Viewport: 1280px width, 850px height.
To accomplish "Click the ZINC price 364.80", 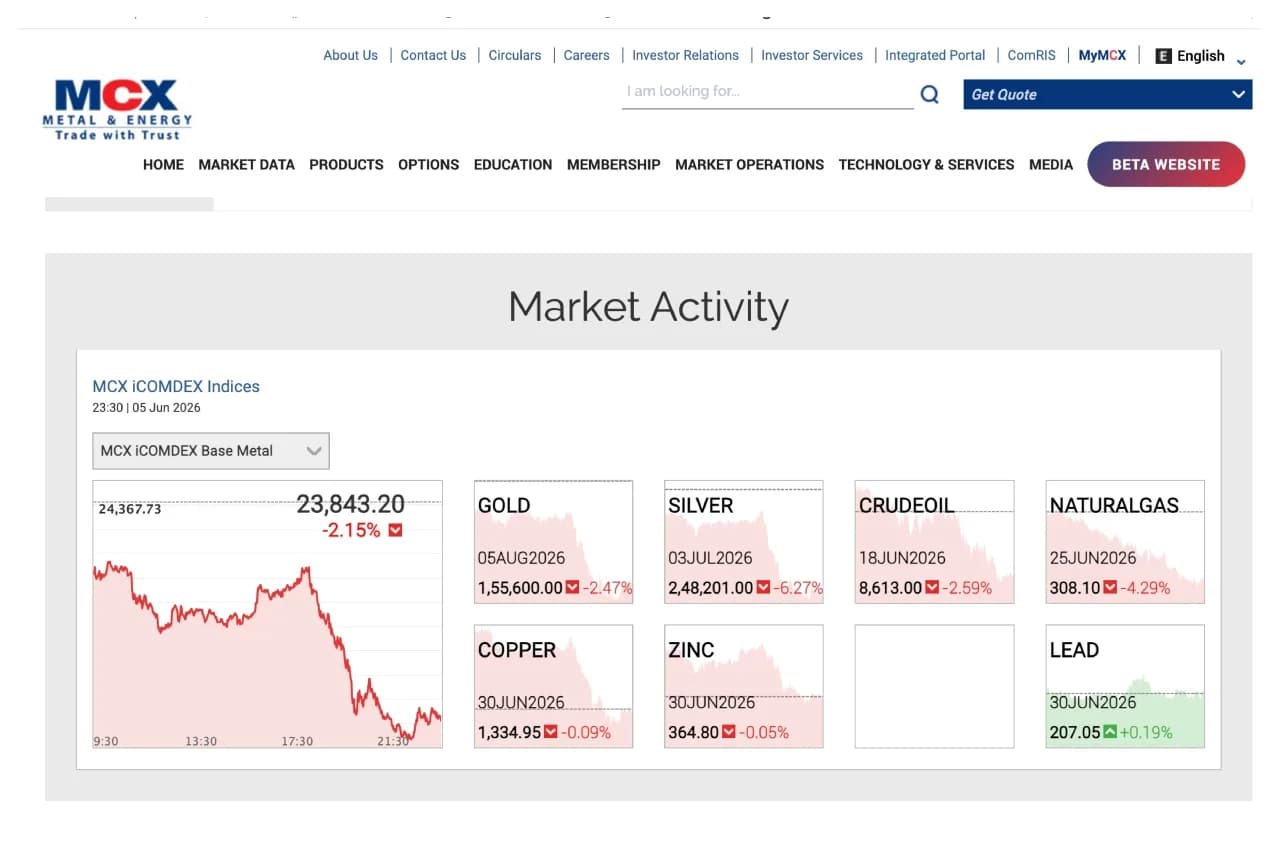I will [694, 733].
